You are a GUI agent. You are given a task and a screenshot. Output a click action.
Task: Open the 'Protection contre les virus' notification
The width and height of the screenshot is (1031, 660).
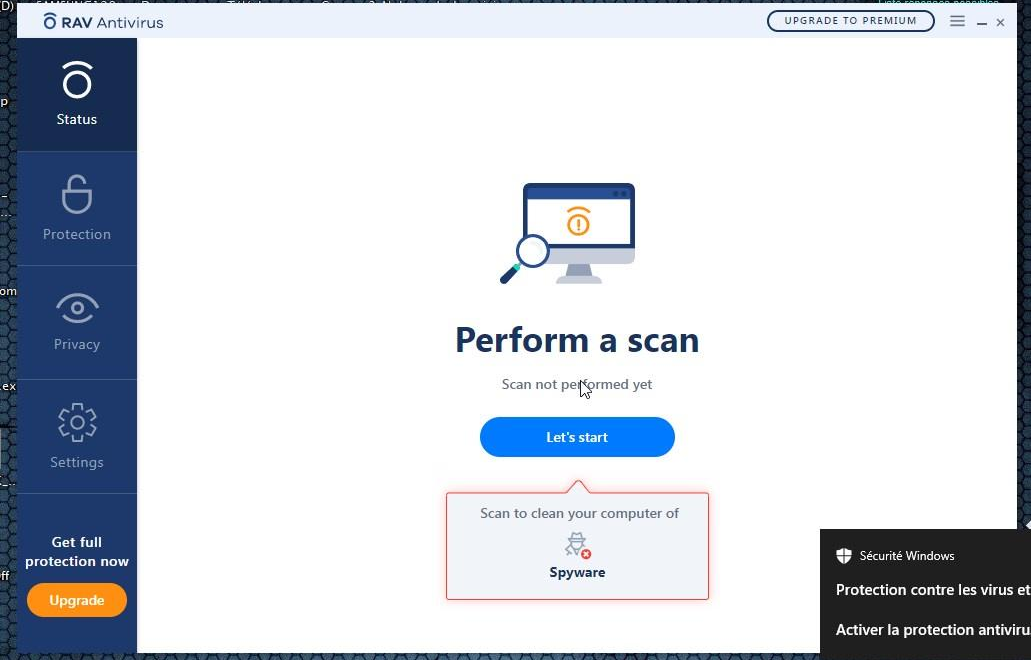pos(933,590)
